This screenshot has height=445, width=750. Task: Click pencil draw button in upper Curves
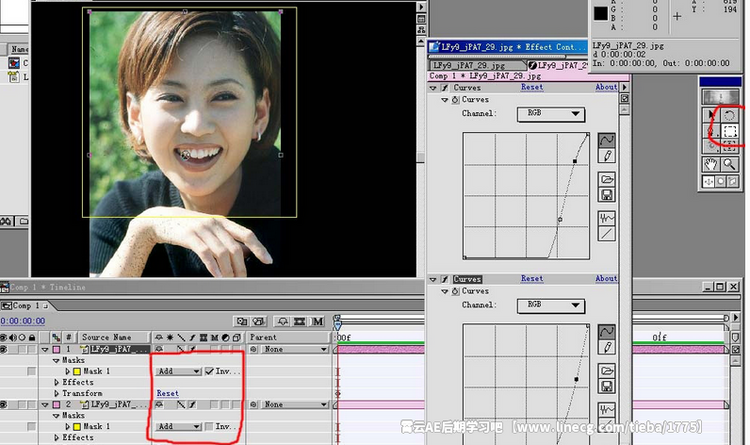607,156
